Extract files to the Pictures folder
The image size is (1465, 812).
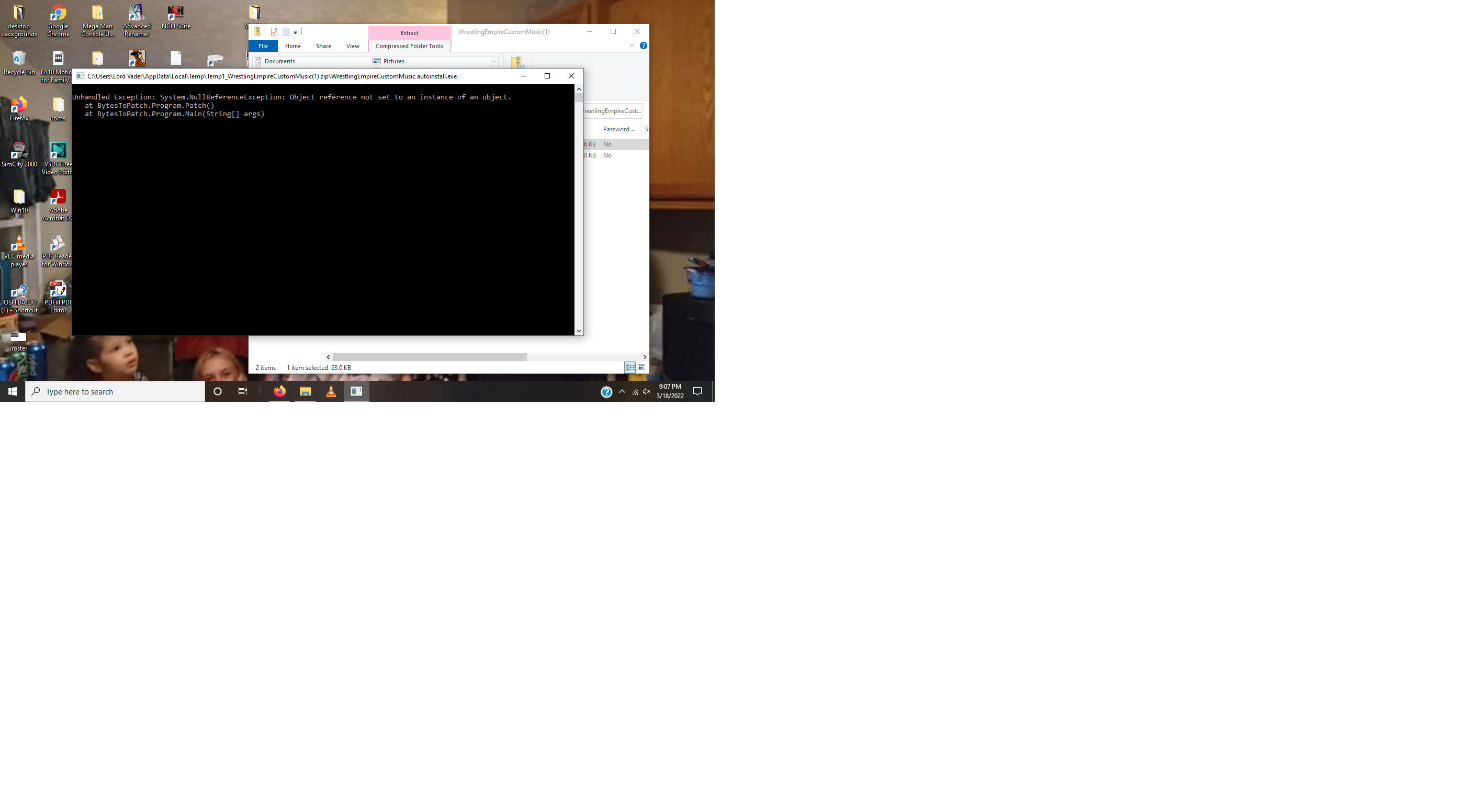pos(393,61)
